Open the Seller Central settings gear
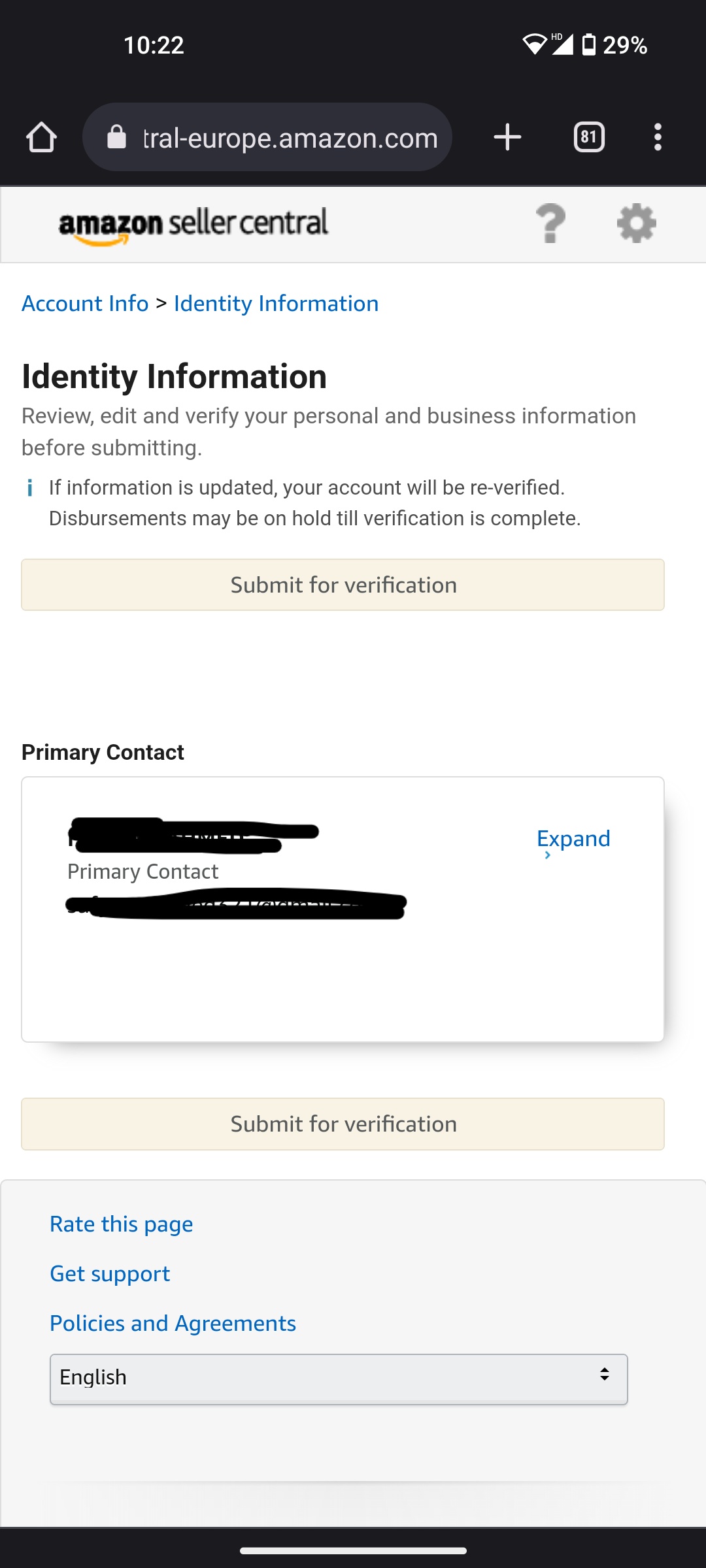 (637, 223)
